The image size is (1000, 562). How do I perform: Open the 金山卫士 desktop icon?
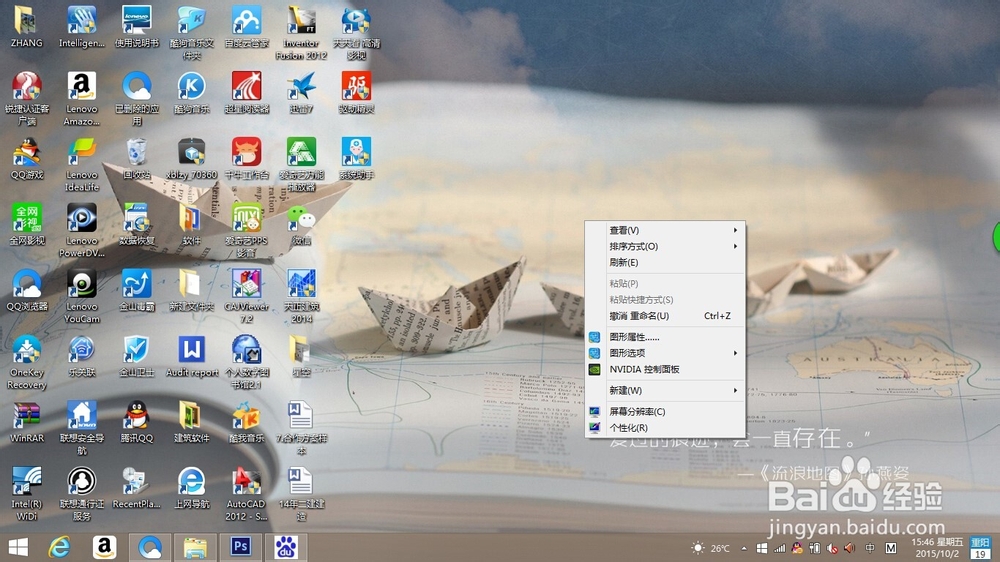click(136, 357)
